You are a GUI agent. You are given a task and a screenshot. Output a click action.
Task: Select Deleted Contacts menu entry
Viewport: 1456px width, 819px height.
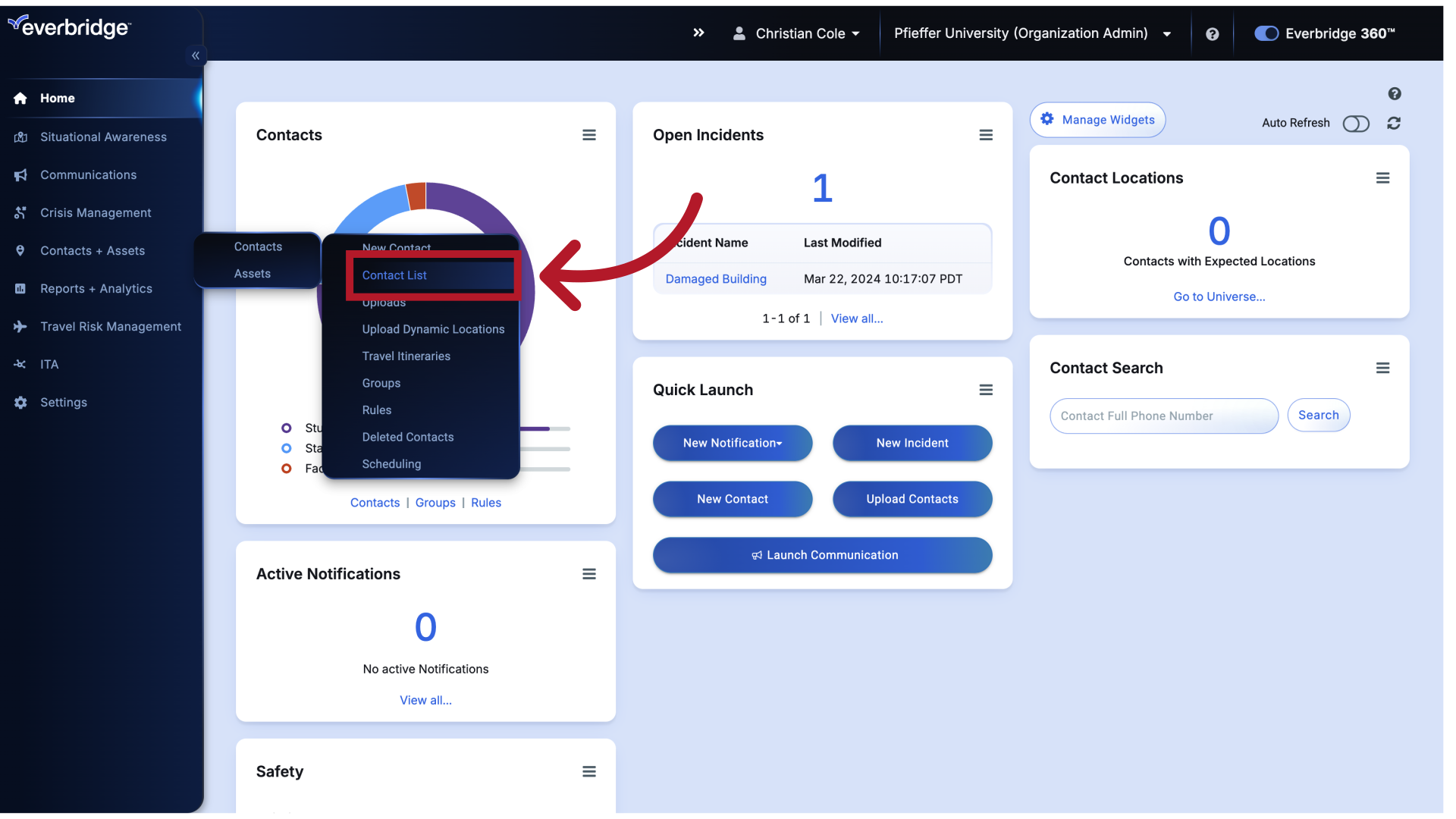point(407,437)
